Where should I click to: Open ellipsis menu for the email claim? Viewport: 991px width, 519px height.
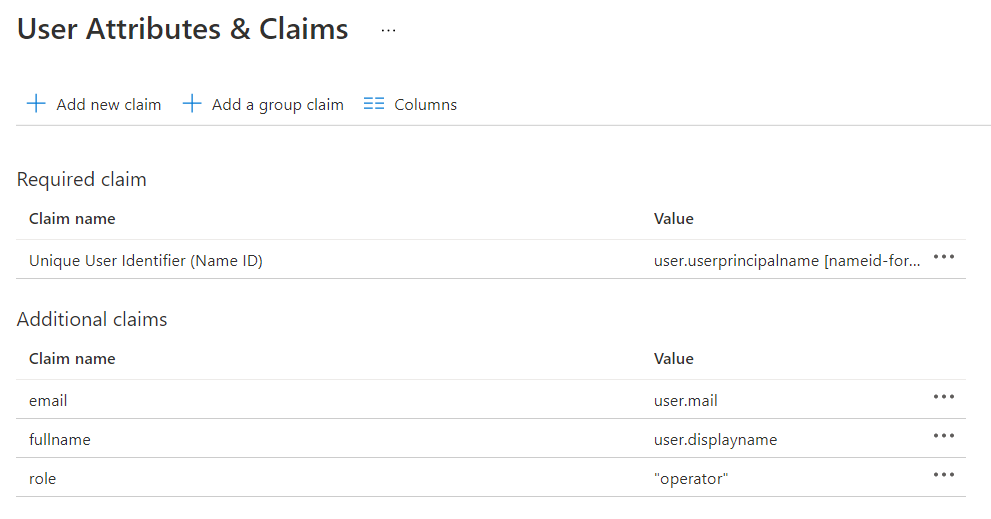[943, 397]
